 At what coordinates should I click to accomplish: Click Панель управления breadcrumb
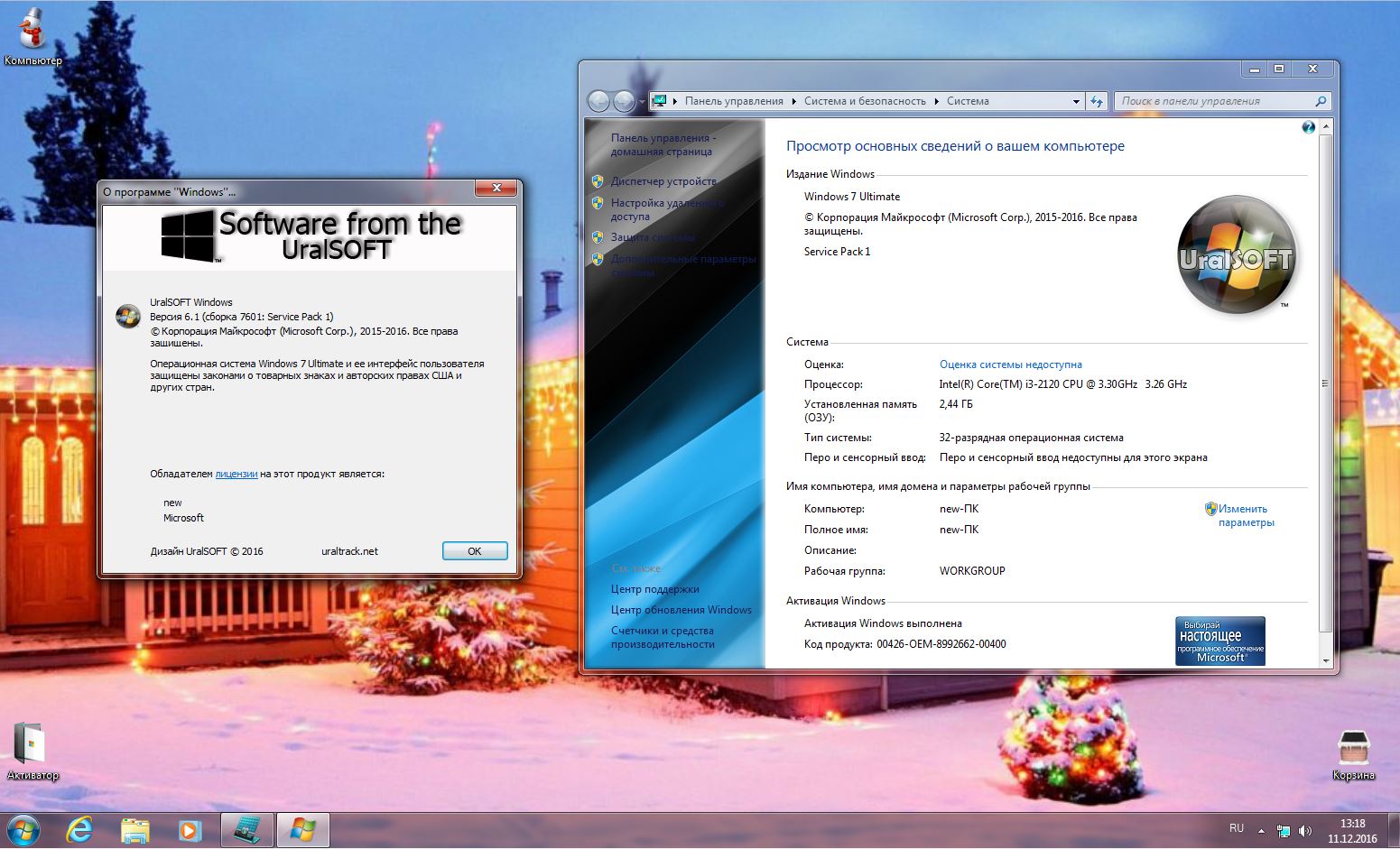coord(734,101)
